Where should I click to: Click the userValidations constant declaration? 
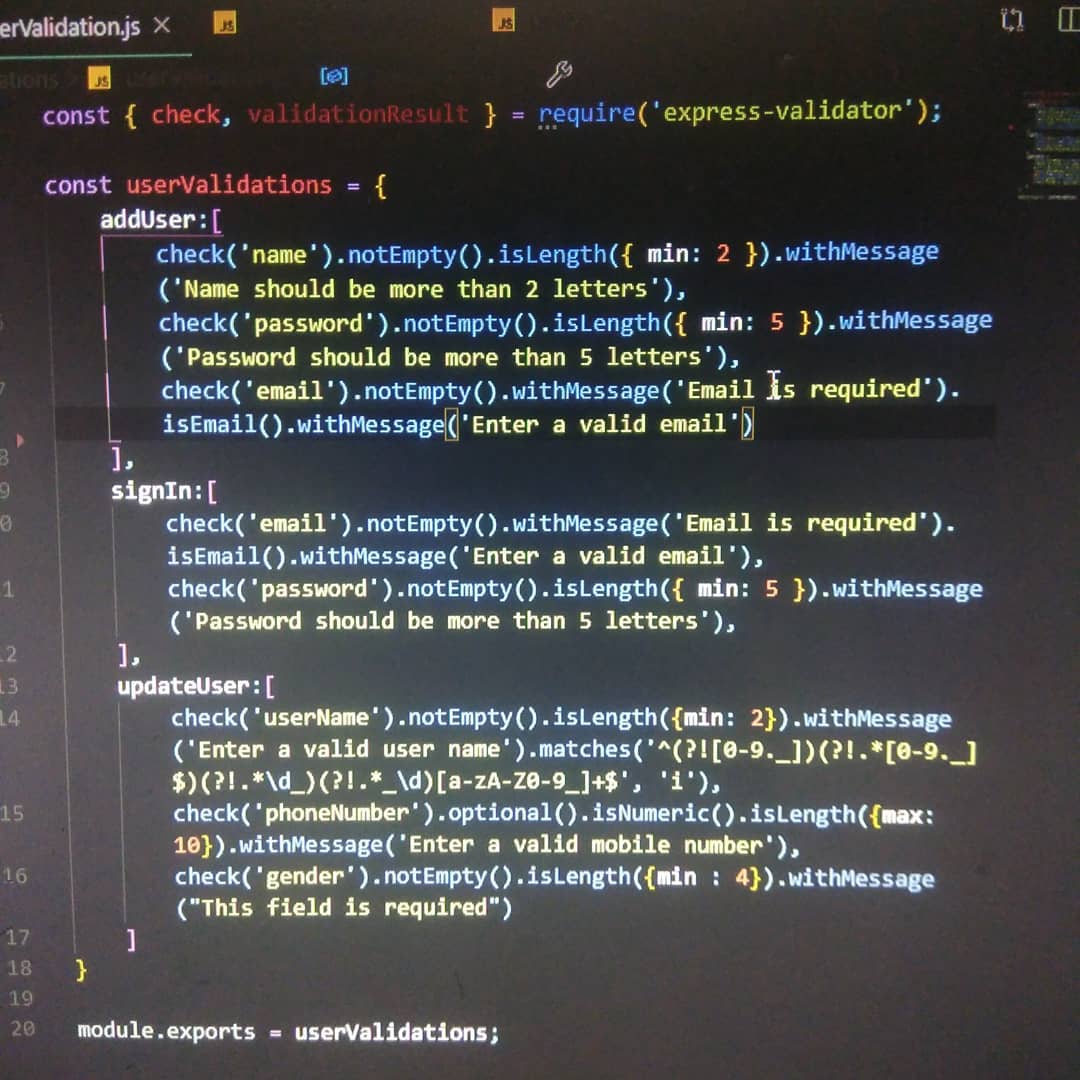pos(229,185)
